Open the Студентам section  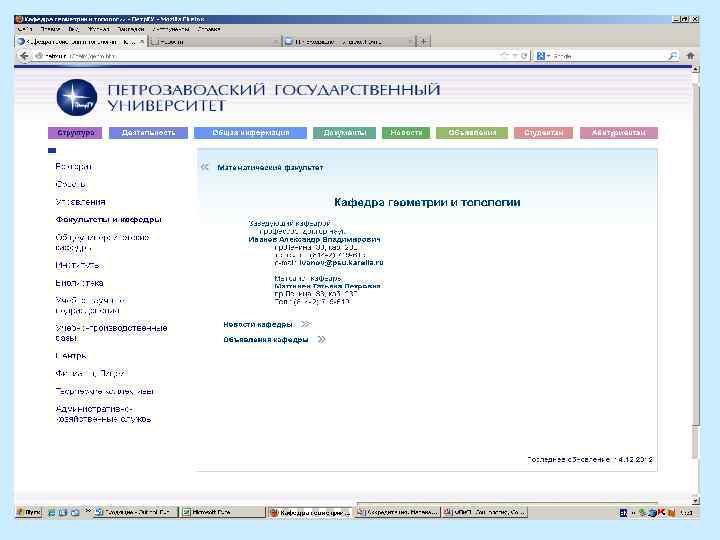click(x=544, y=133)
